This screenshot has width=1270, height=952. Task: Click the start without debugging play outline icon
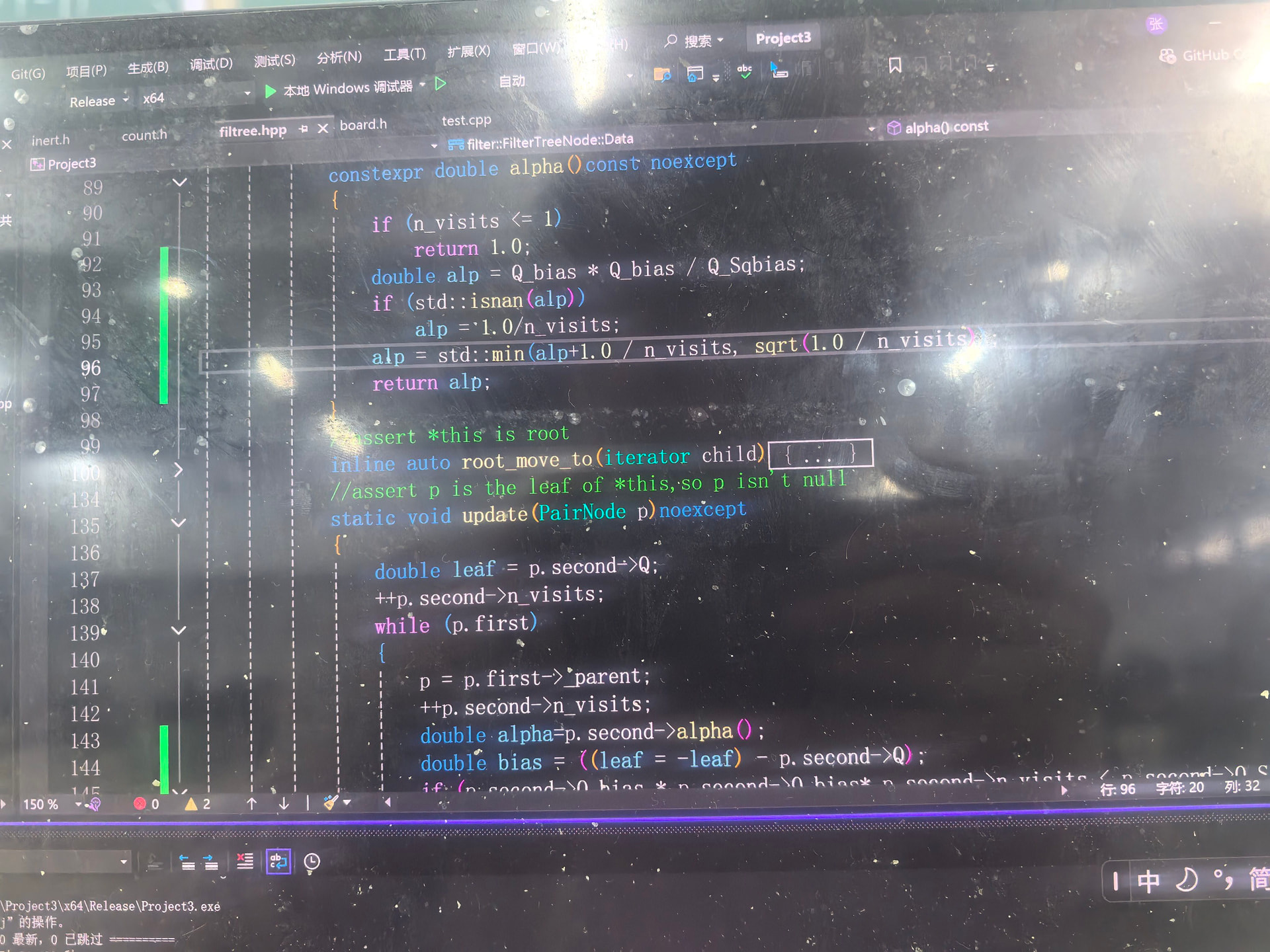(x=441, y=84)
